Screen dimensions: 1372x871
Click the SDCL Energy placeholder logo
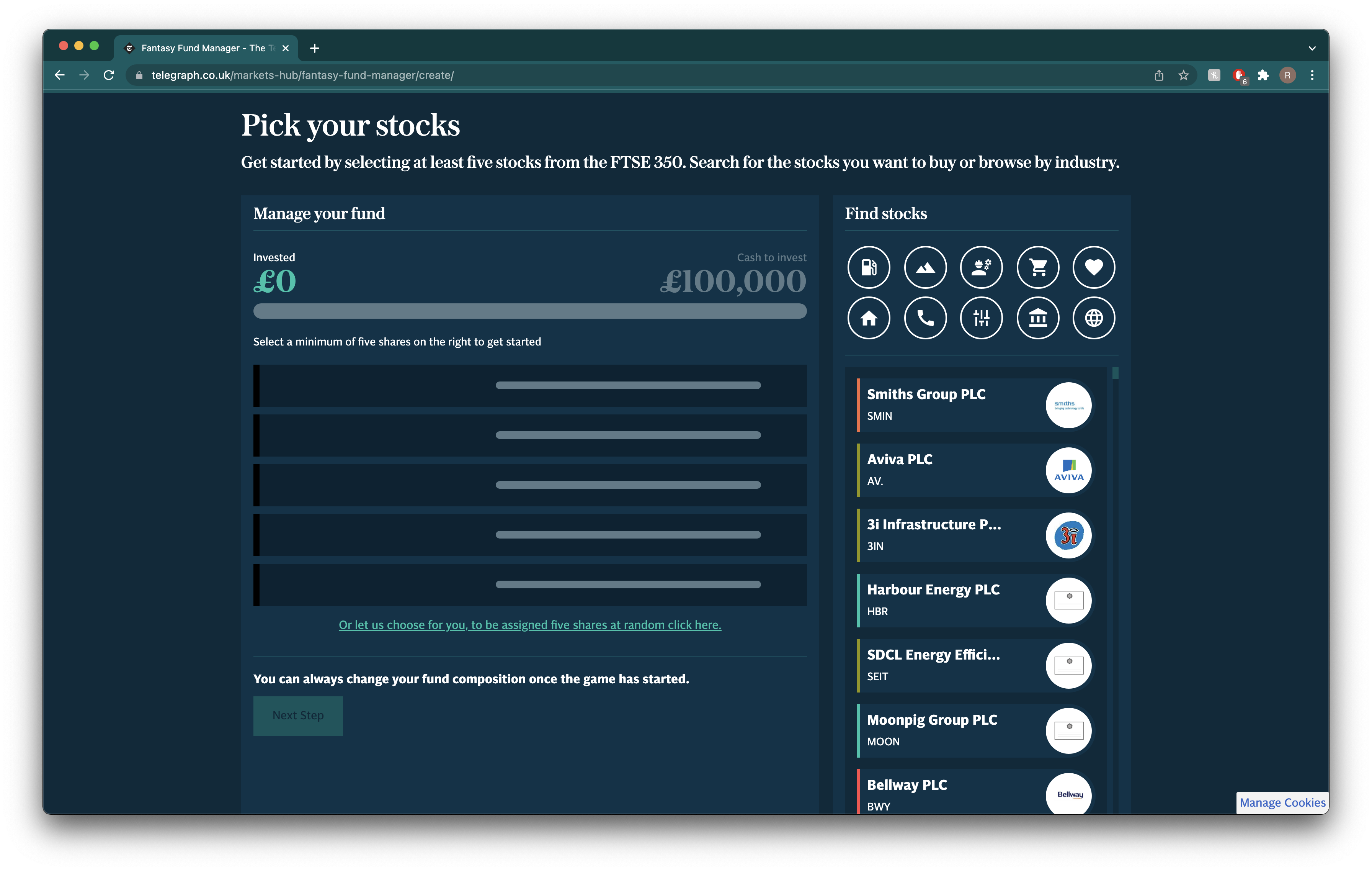click(1068, 666)
